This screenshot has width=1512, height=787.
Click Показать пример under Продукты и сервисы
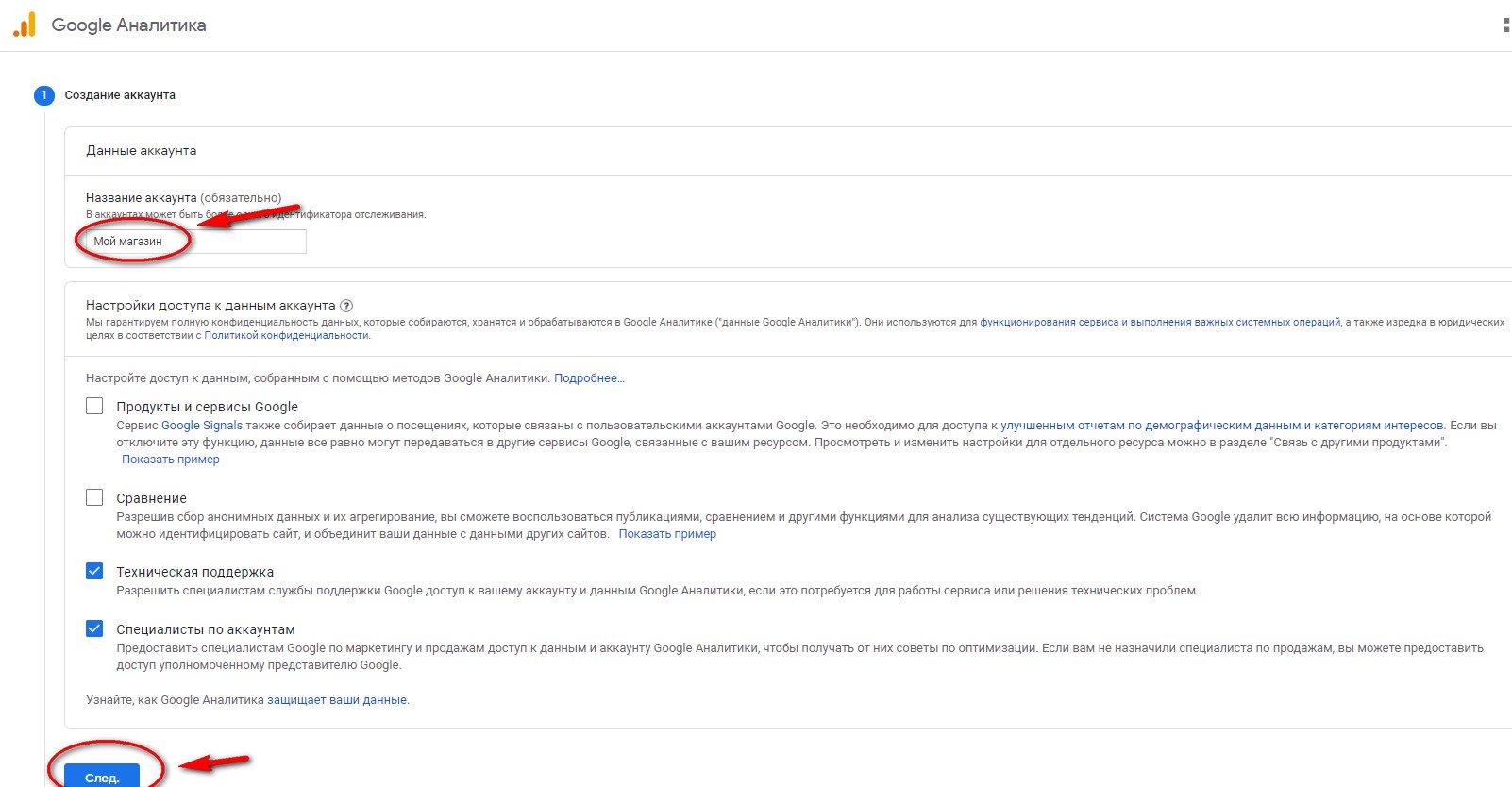click(171, 460)
